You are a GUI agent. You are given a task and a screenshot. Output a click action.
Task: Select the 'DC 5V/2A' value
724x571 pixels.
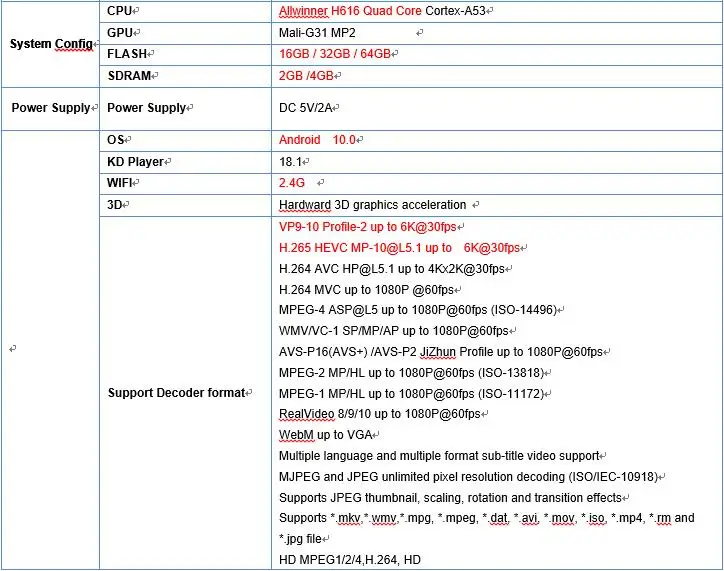point(306,108)
